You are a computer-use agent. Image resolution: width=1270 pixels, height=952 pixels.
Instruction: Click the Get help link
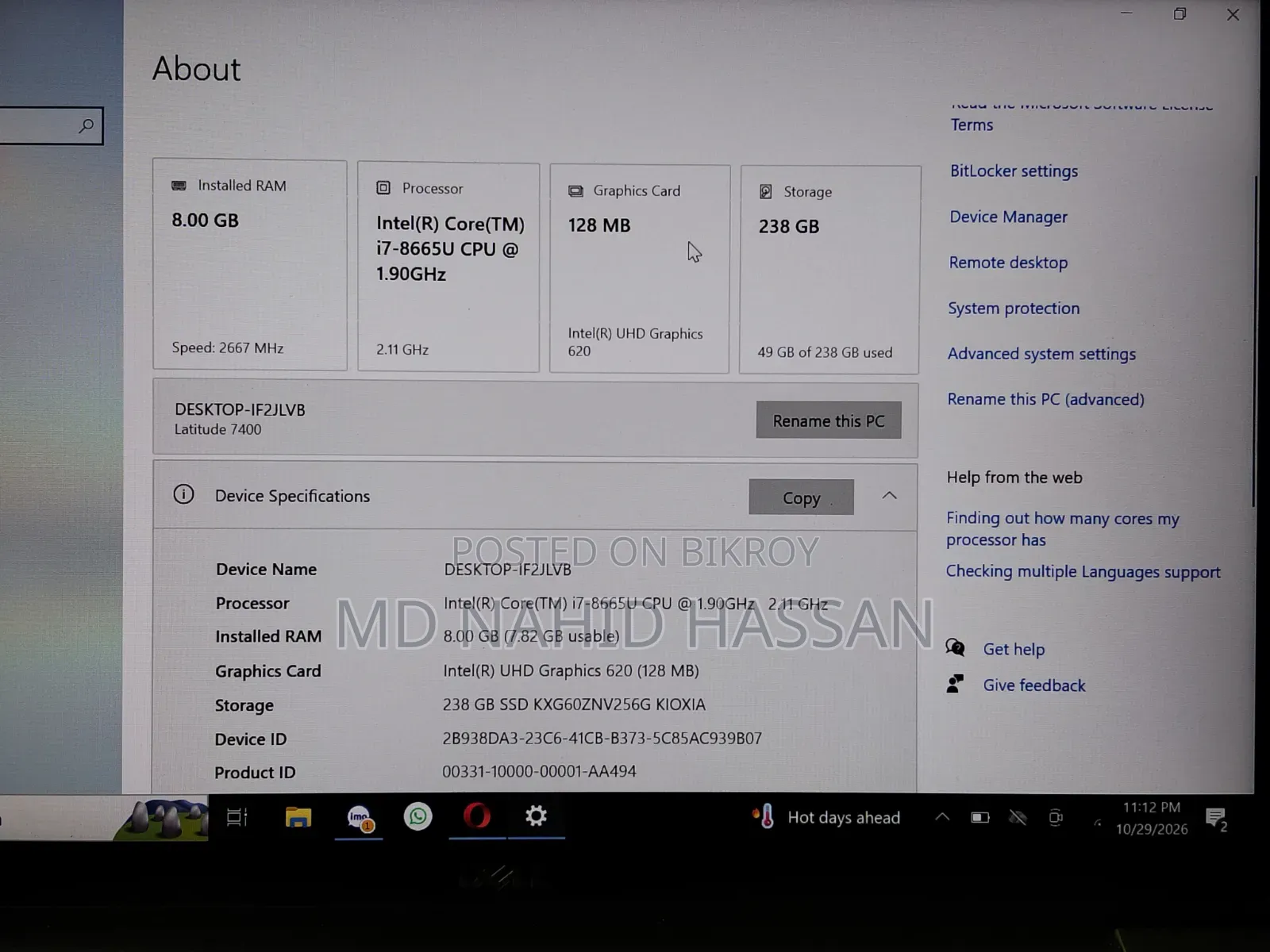pyautogui.click(x=1014, y=649)
